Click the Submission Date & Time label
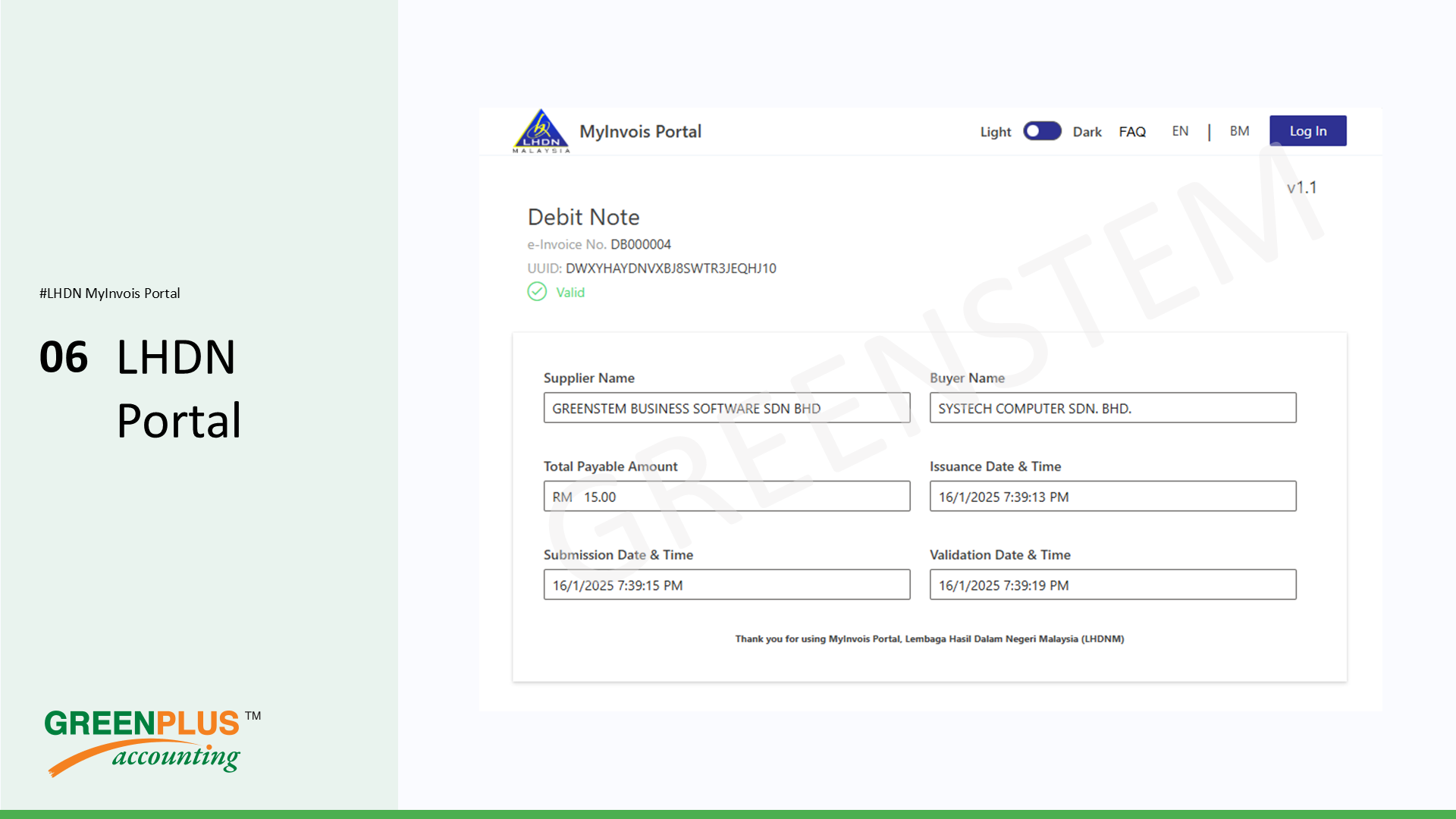The width and height of the screenshot is (1456, 819). 618,555
